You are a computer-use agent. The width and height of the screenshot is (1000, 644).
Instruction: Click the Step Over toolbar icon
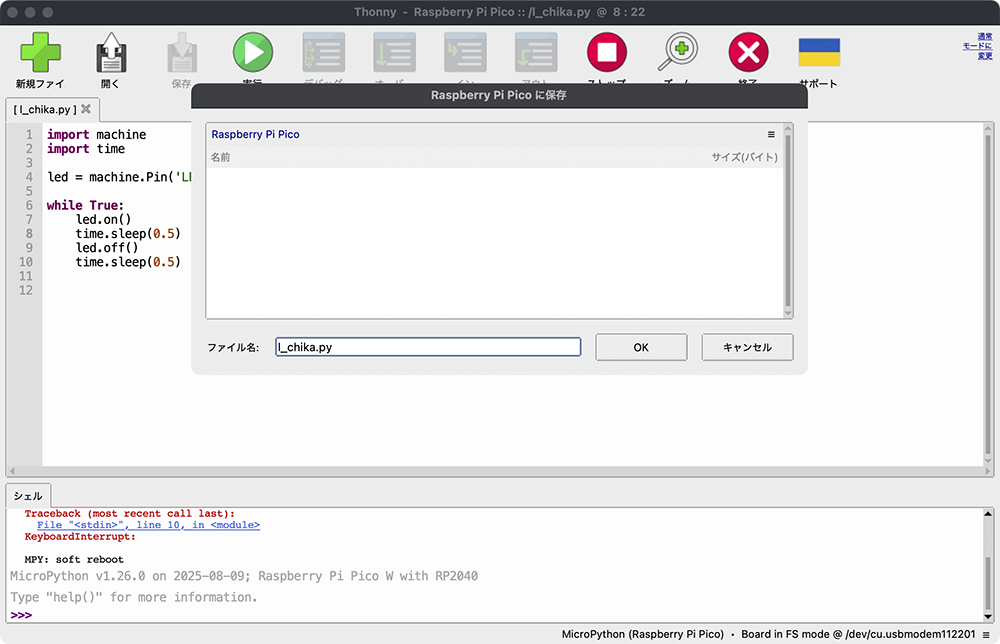[394, 52]
